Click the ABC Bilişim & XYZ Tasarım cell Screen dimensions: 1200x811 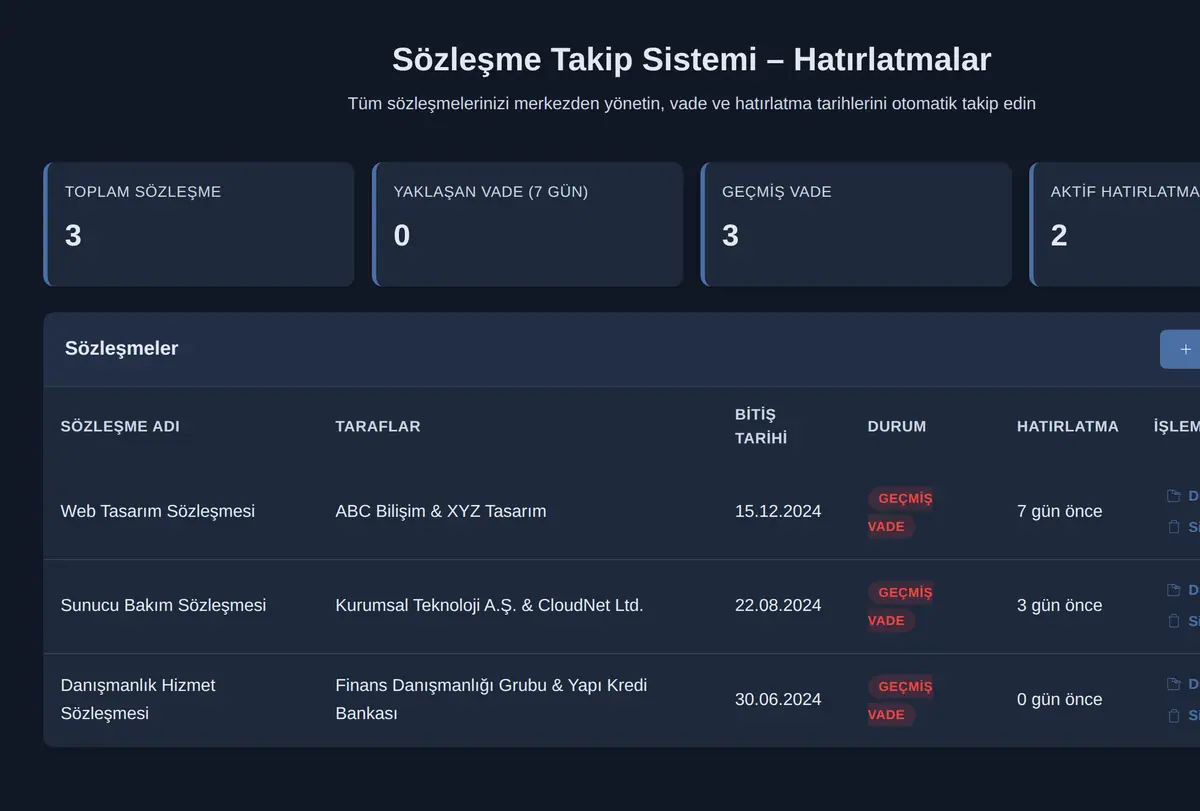[441, 511]
